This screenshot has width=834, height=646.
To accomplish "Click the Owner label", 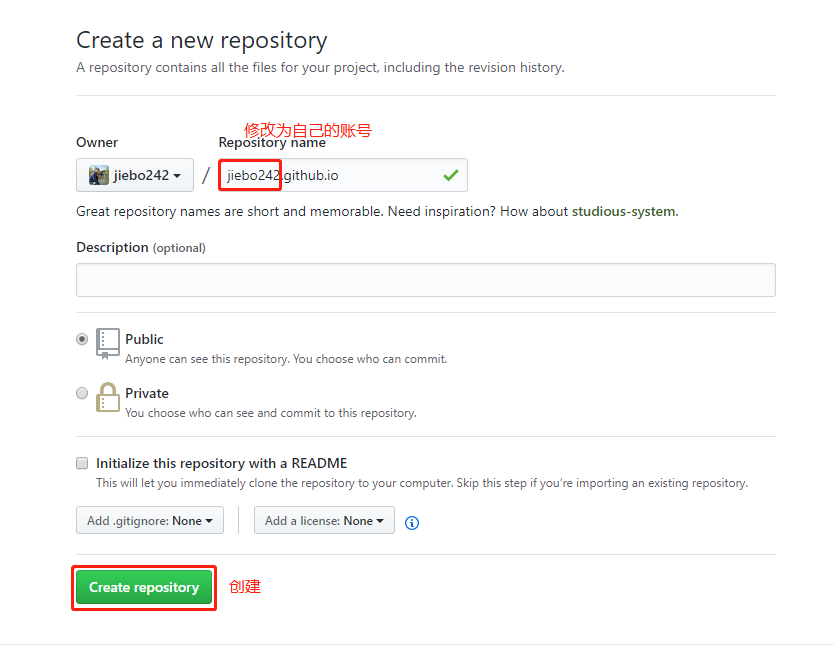I will coord(97,142).
